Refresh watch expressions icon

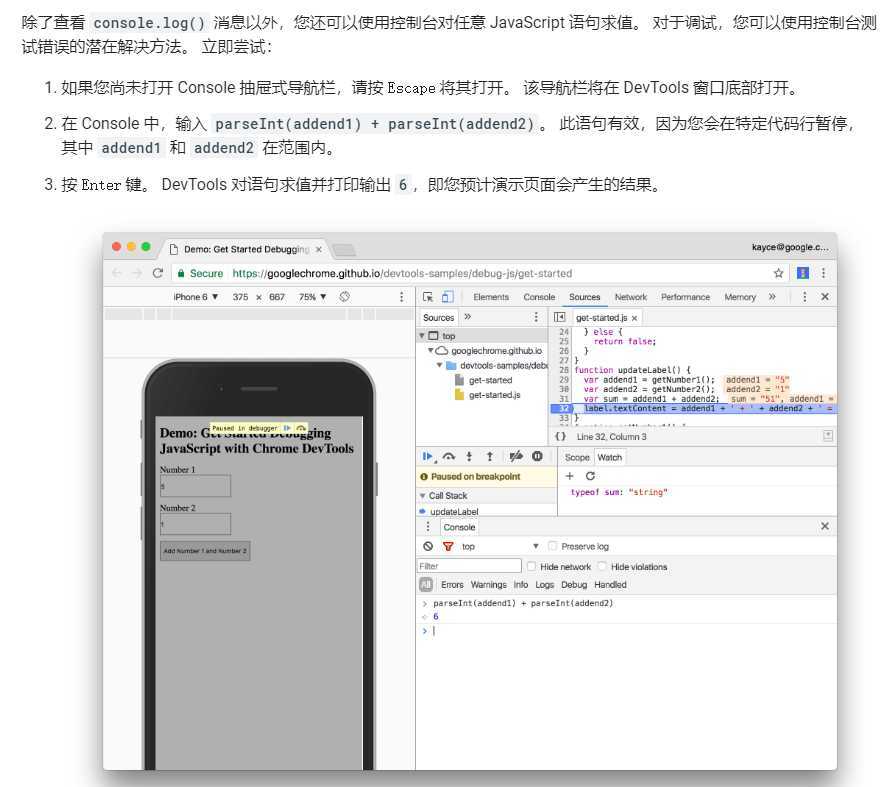[590, 476]
